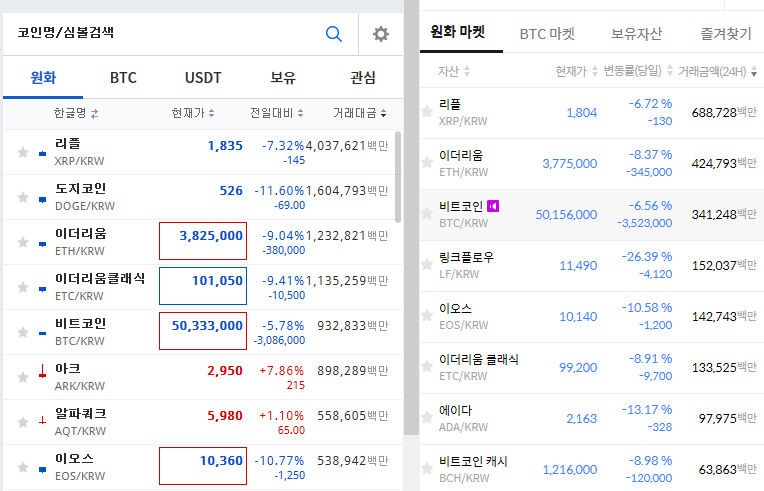Click the magnifier search icon

tap(334, 34)
